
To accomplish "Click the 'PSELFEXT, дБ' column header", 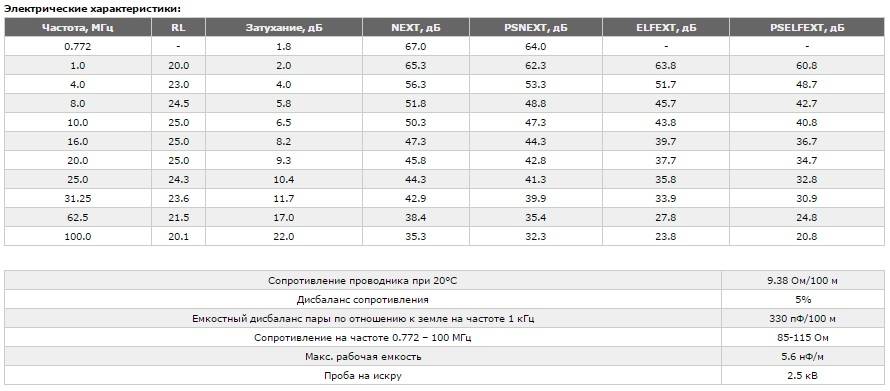I will pos(807,27).
